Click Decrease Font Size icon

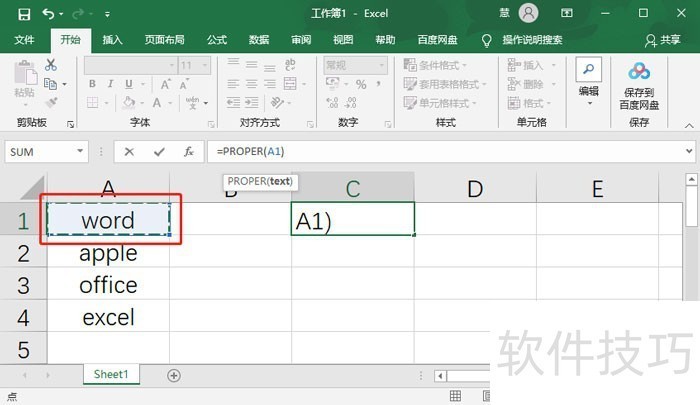[x=184, y=84]
